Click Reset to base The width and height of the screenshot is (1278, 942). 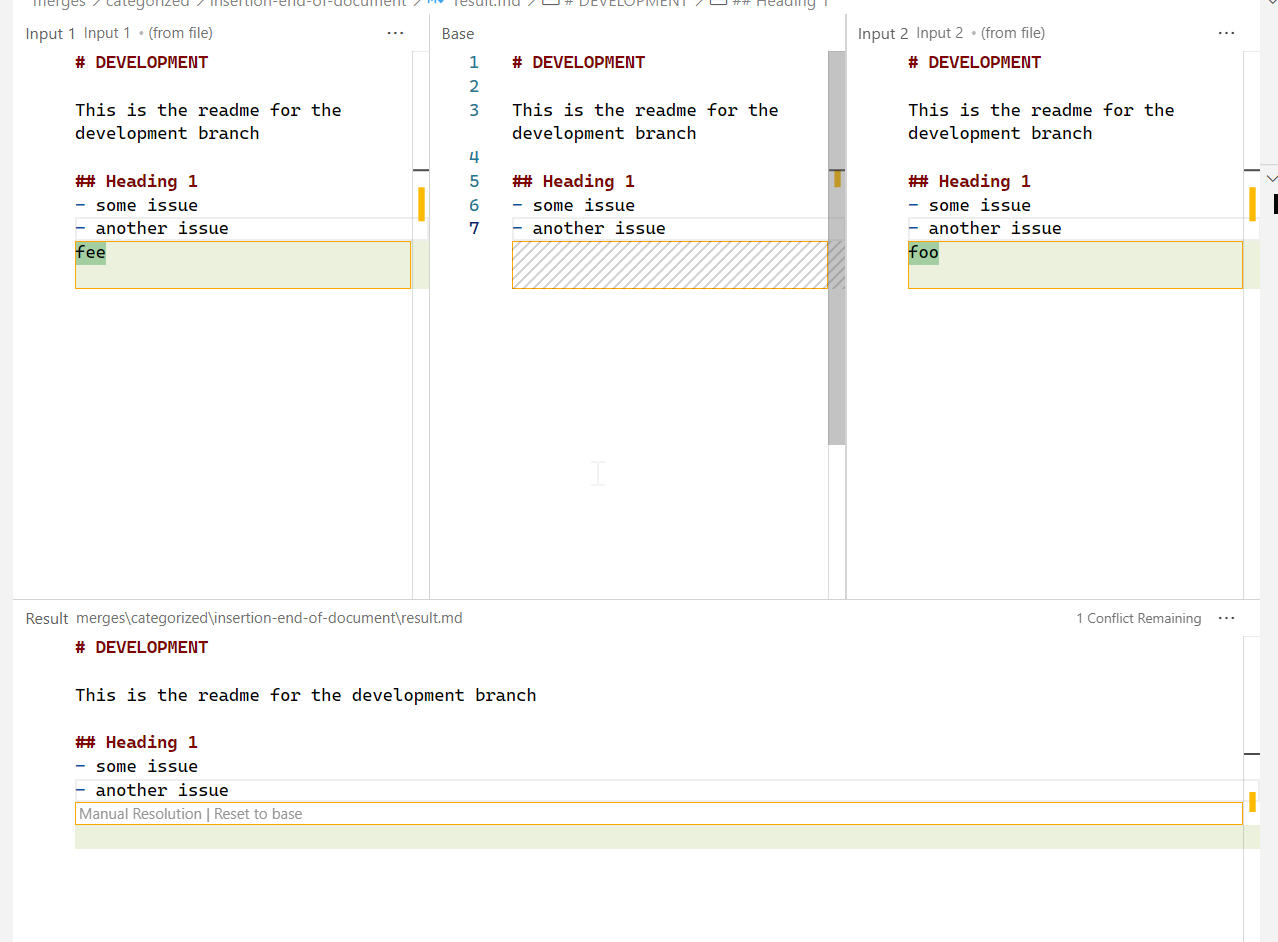(x=258, y=813)
